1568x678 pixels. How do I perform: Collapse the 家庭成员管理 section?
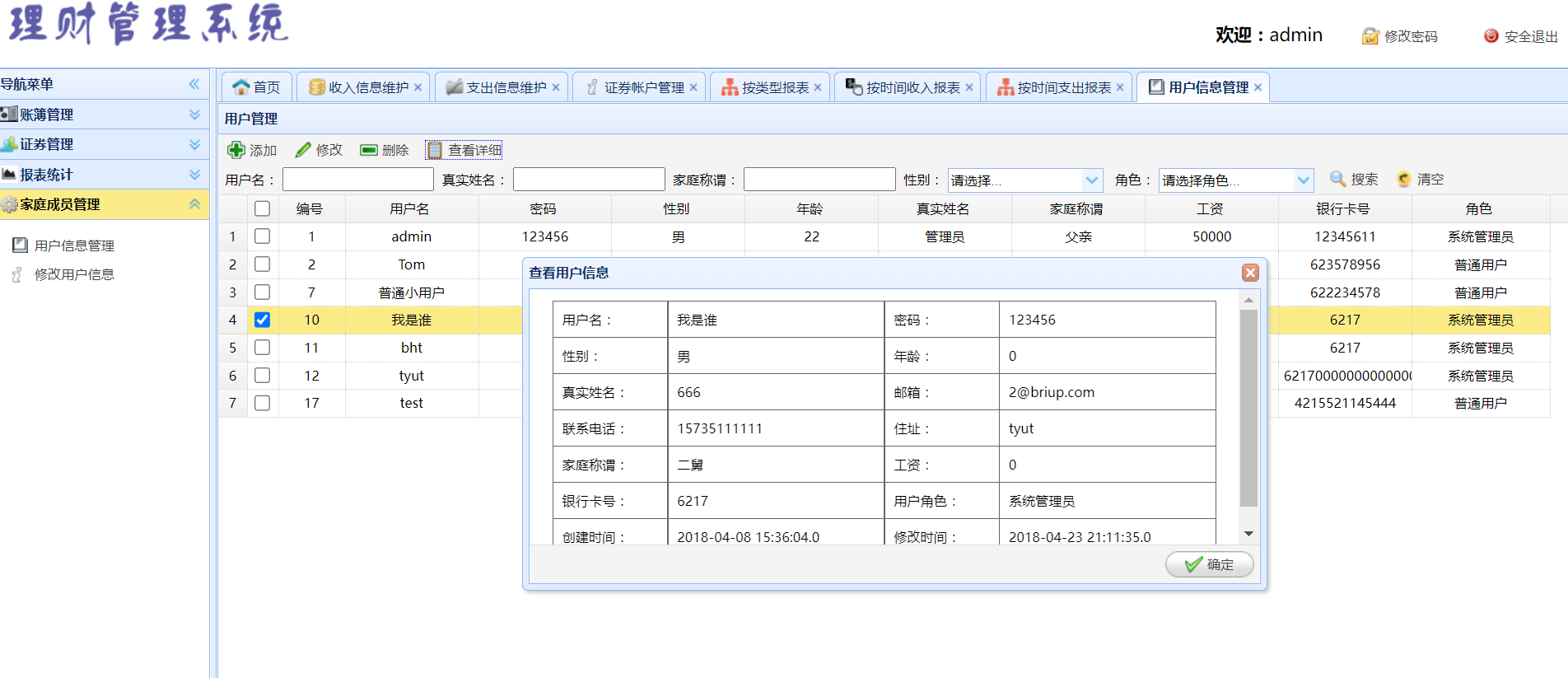click(194, 204)
